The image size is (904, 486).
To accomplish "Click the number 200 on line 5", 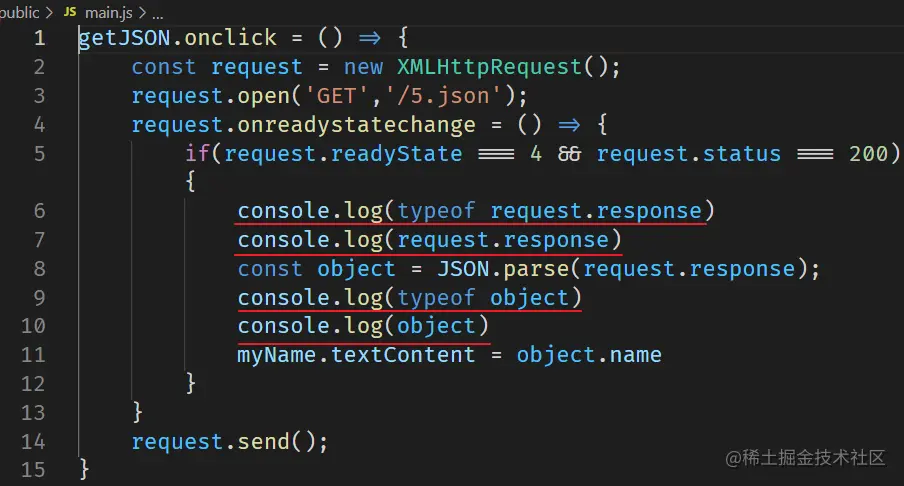I will 868,154.
